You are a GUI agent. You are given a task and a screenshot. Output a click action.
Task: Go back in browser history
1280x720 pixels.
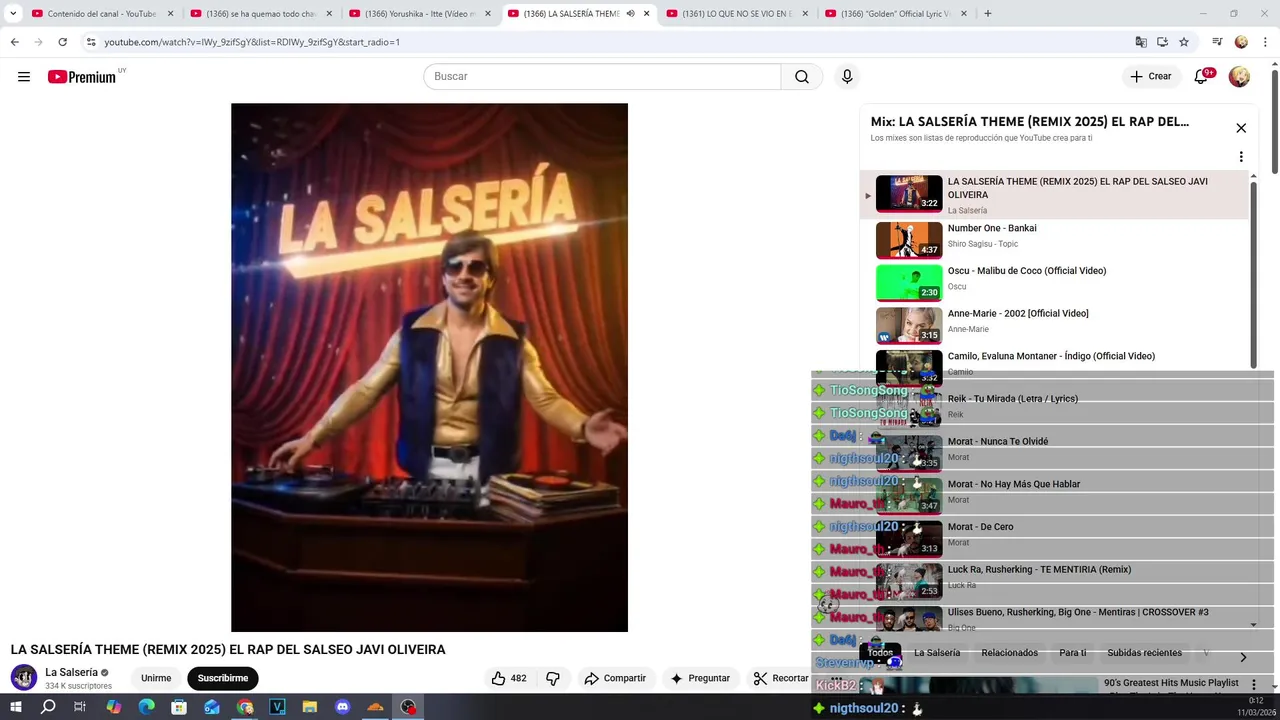pyautogui.click(x=15, y=42)
